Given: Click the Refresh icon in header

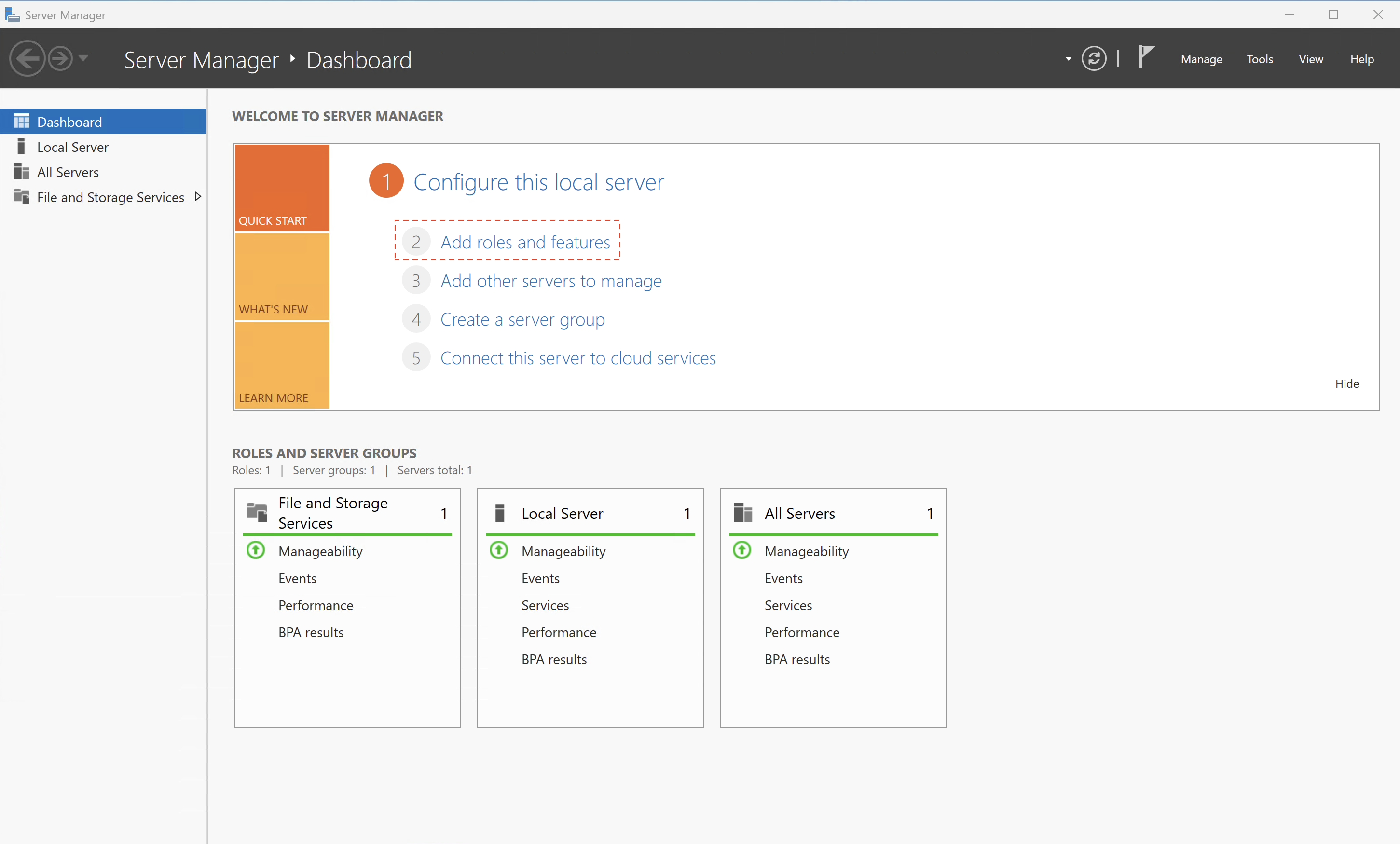Looking at the screenshot, I should click(x=1093, y=58).
